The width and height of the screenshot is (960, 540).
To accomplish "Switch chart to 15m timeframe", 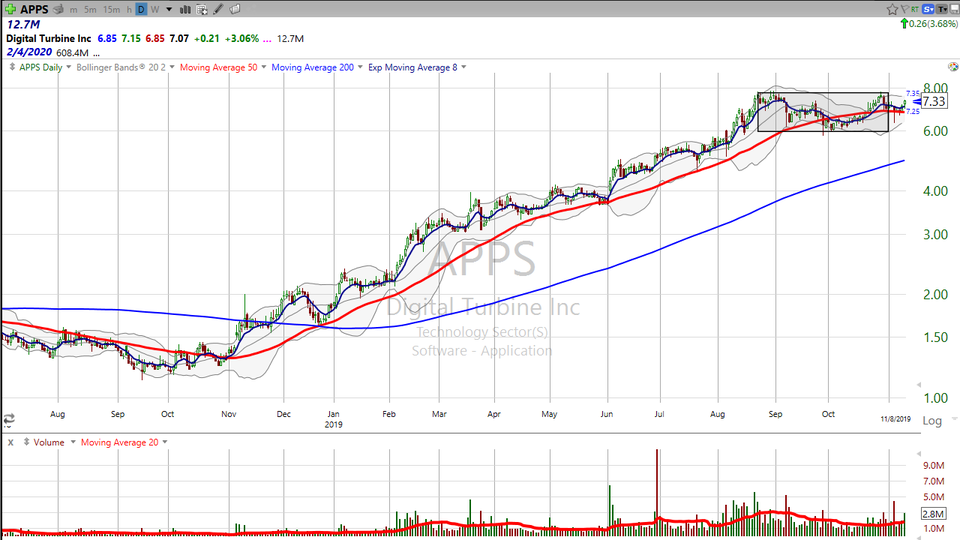I will [111, 10].
